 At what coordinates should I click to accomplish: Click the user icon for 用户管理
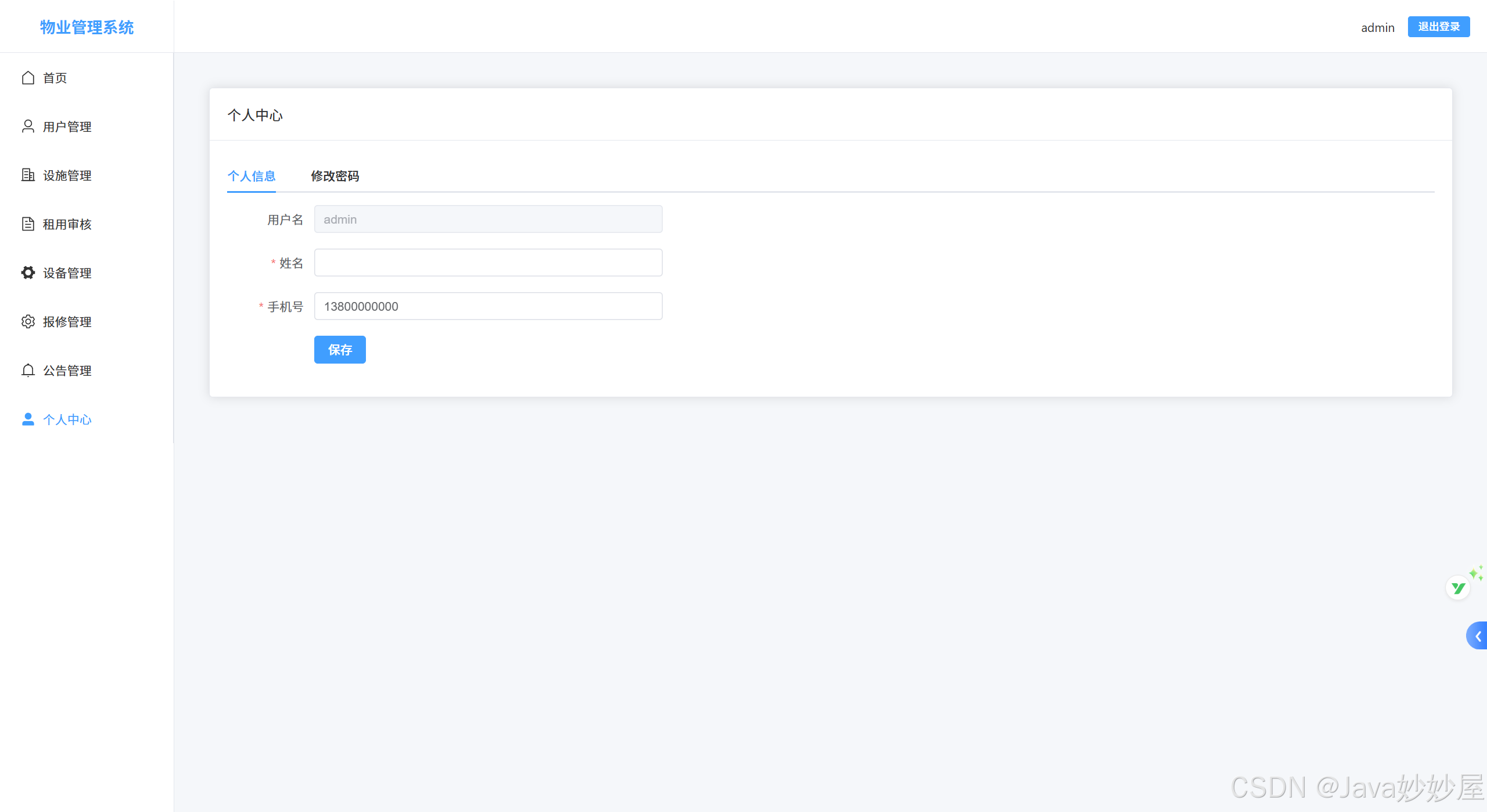tap(28, 126)
